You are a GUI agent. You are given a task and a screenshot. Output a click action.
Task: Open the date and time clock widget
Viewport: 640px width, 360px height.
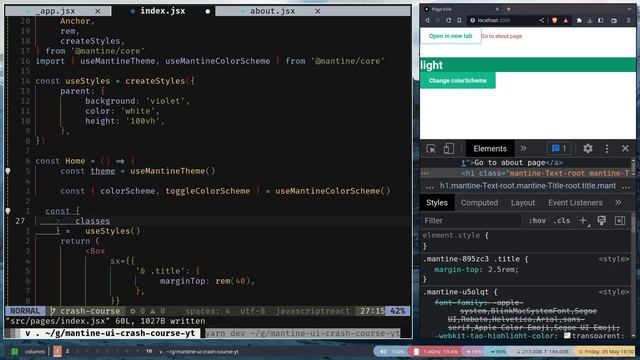605,351
